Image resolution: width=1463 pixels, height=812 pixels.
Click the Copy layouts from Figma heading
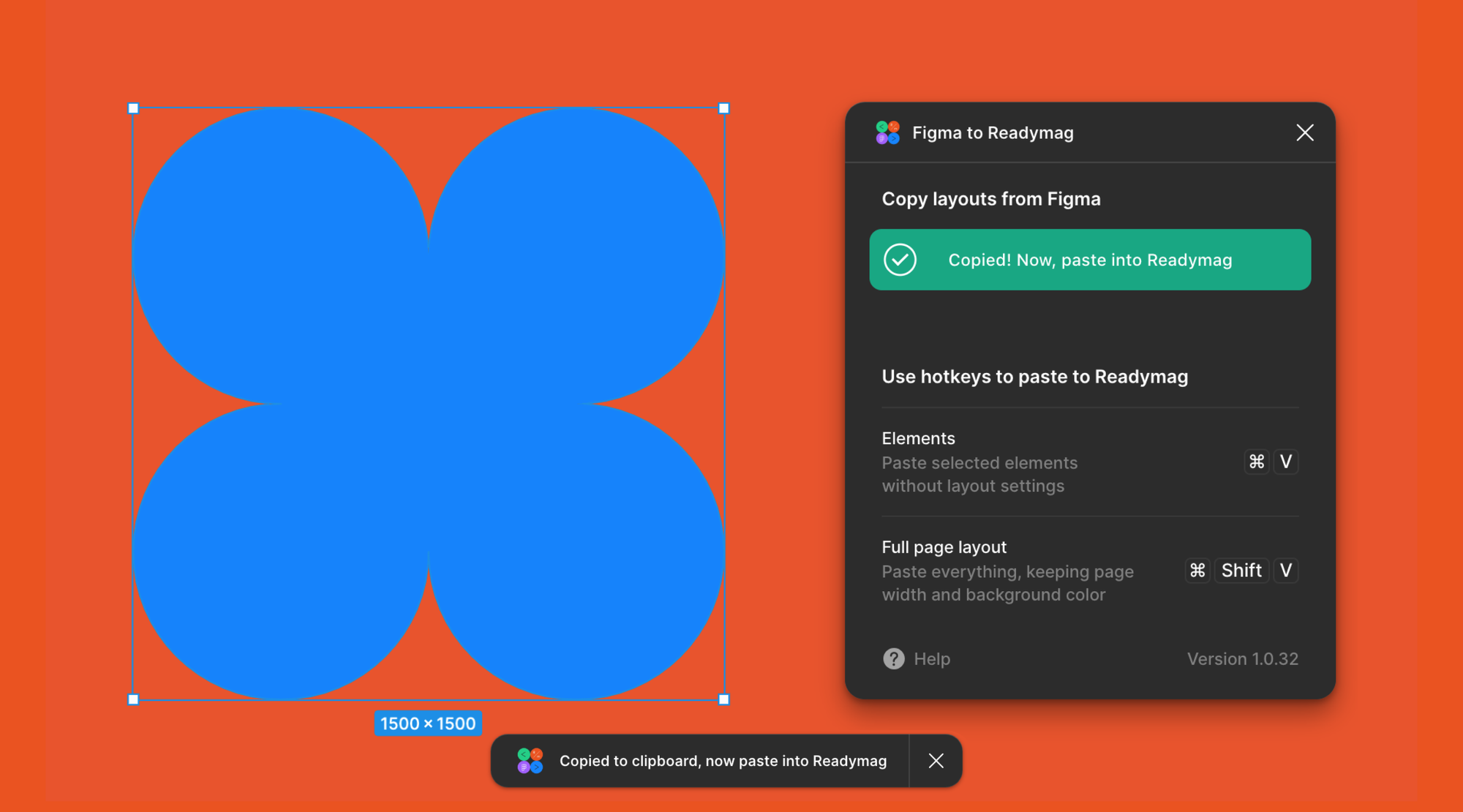coord(991,198)
